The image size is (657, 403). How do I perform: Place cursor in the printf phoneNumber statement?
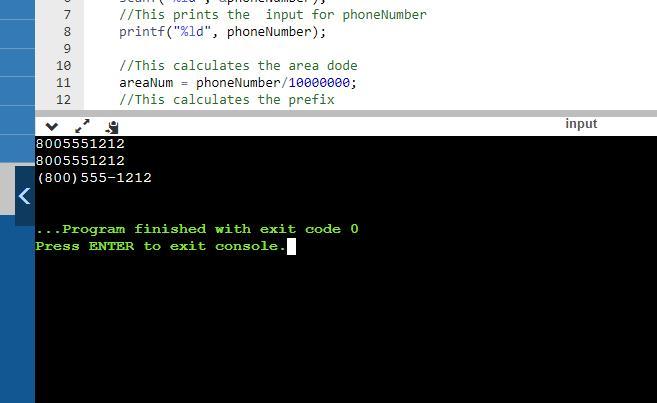222,32
